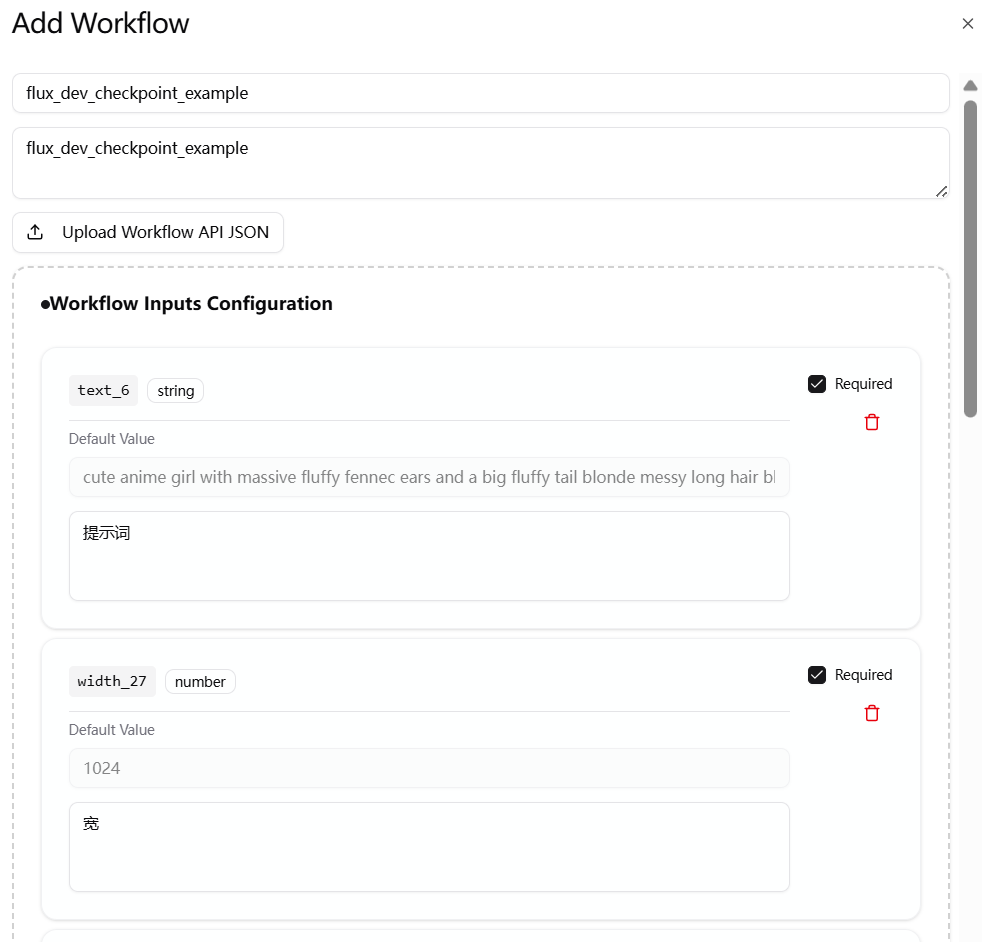Click the 提示词 description textarea
Screen dimensions: 993x942
pos(429,556)
